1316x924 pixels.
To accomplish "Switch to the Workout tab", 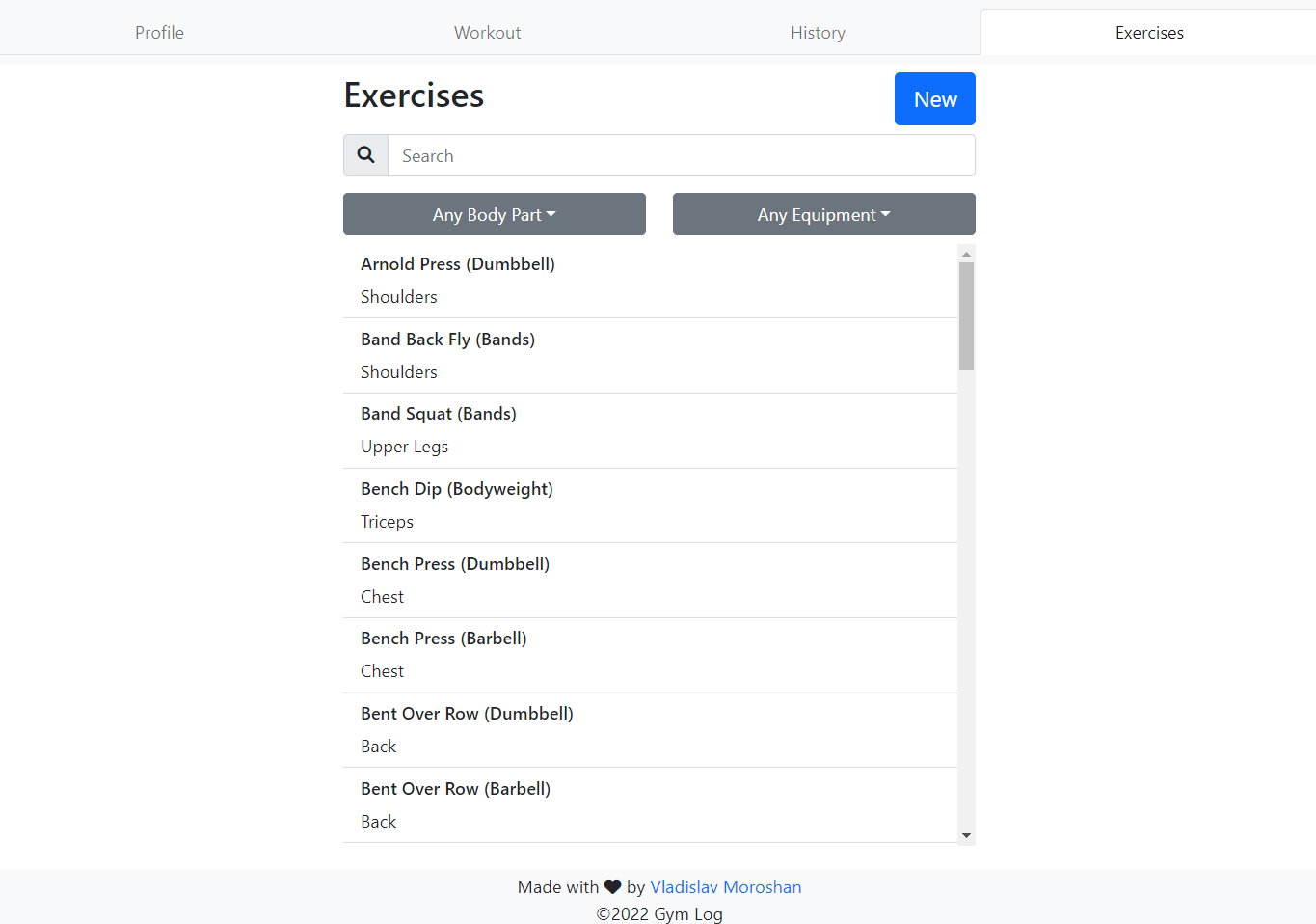I will (x=487, y=32).
